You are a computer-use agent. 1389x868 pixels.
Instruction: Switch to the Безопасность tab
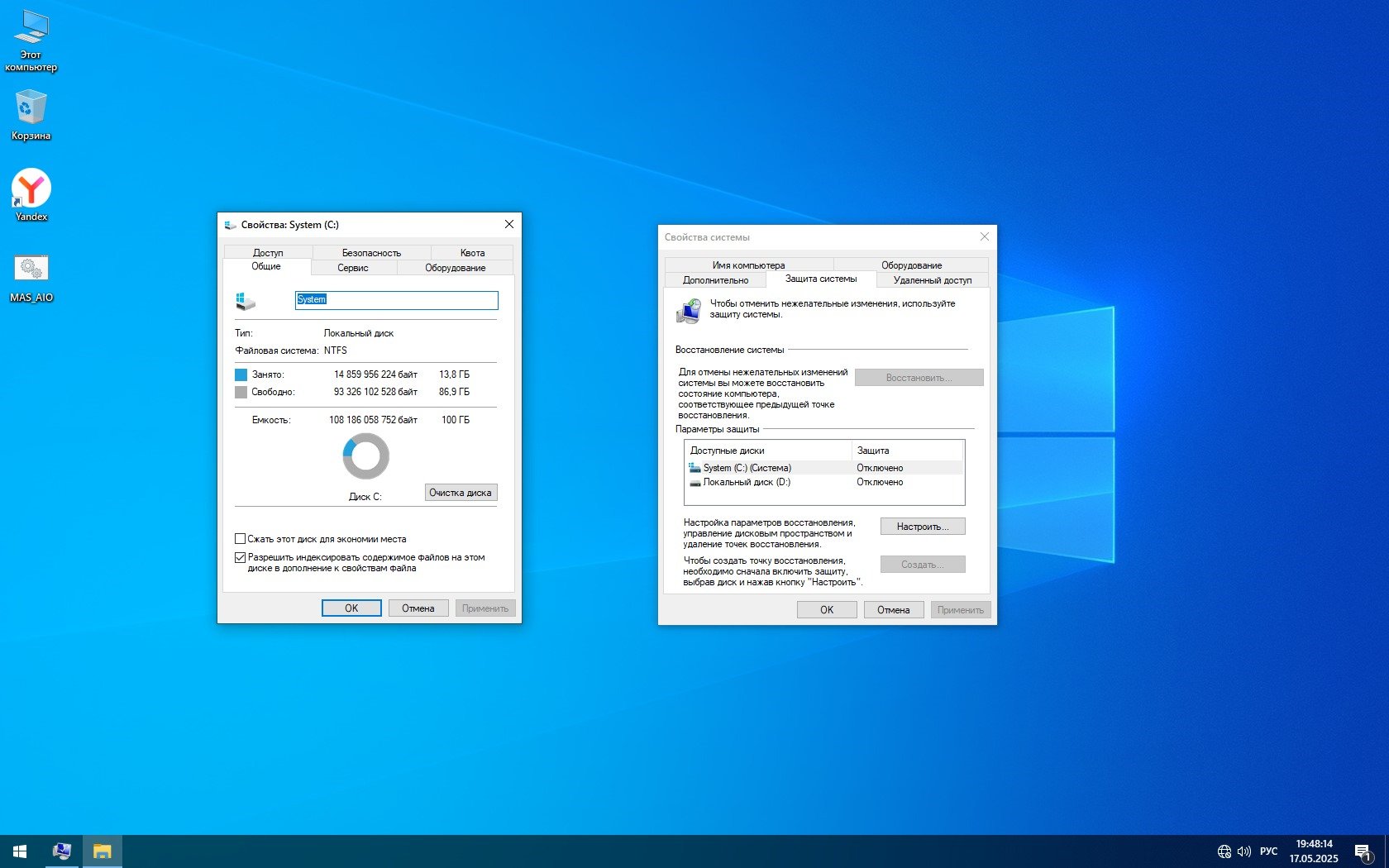pos(371,253)
